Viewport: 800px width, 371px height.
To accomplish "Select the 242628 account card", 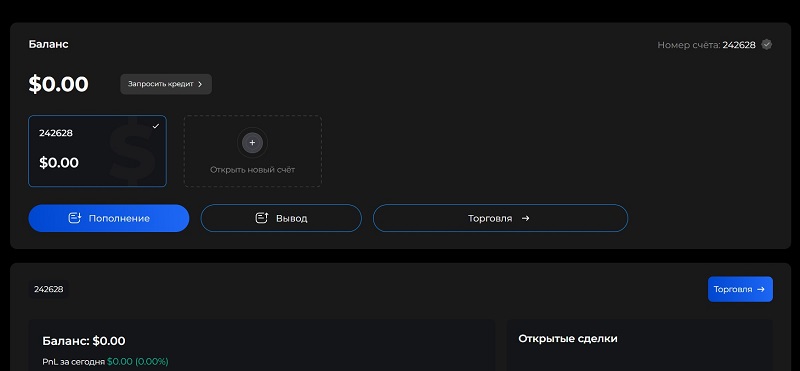I will [97, 151].
